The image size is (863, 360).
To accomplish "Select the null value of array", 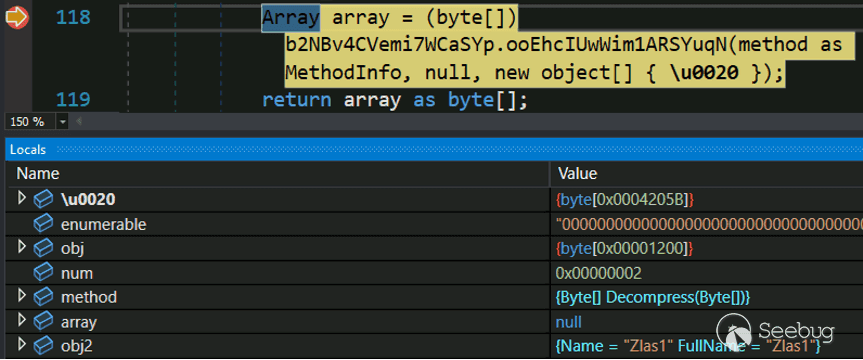I will (569, 322).
